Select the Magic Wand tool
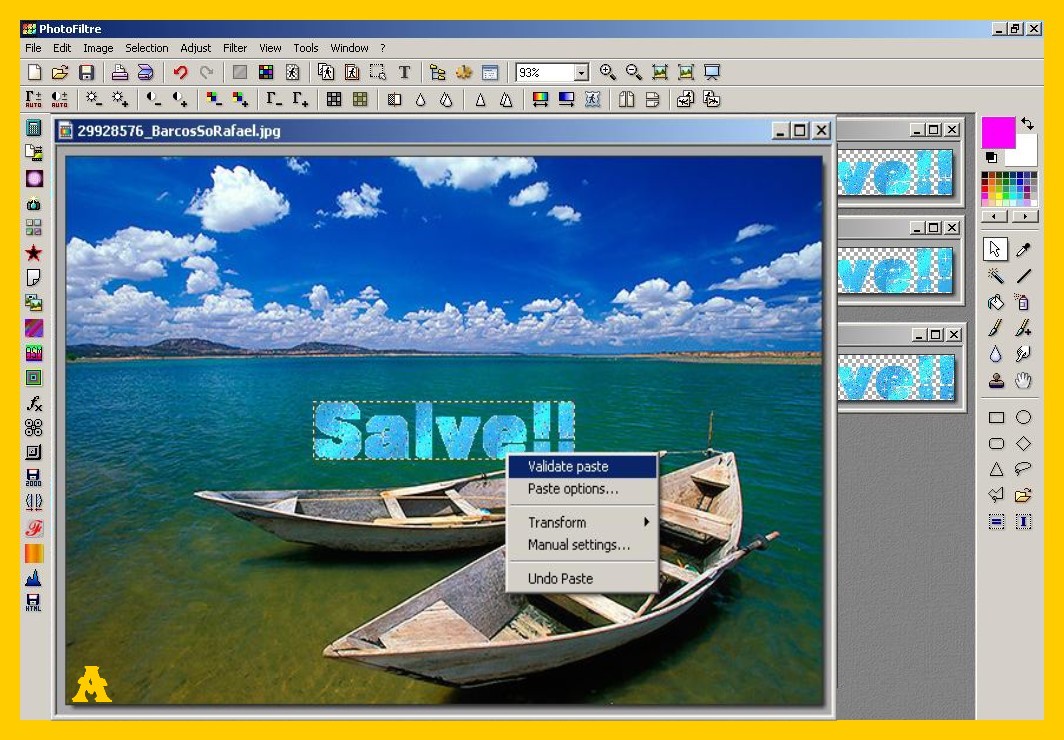 pos(996,276)
